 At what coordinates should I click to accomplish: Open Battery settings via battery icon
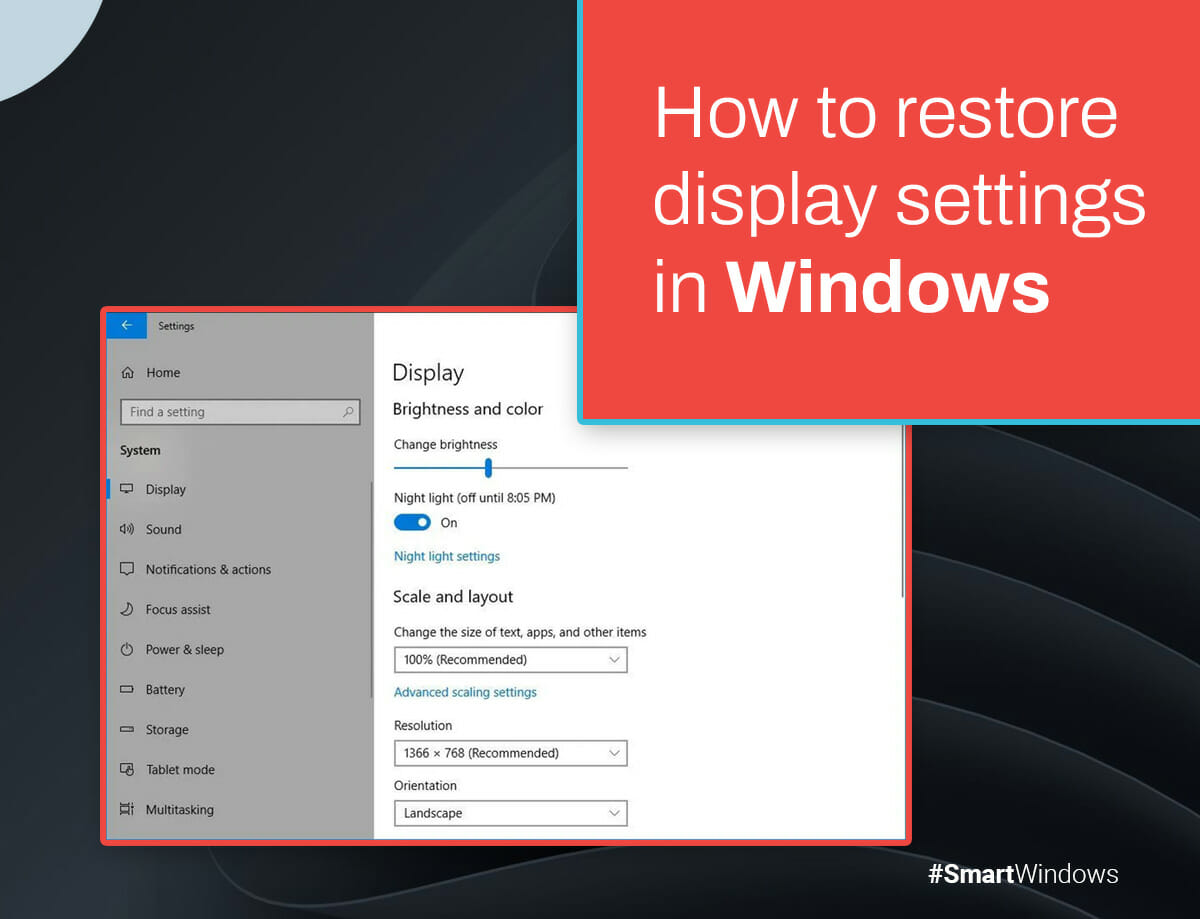tap(128, 689)
